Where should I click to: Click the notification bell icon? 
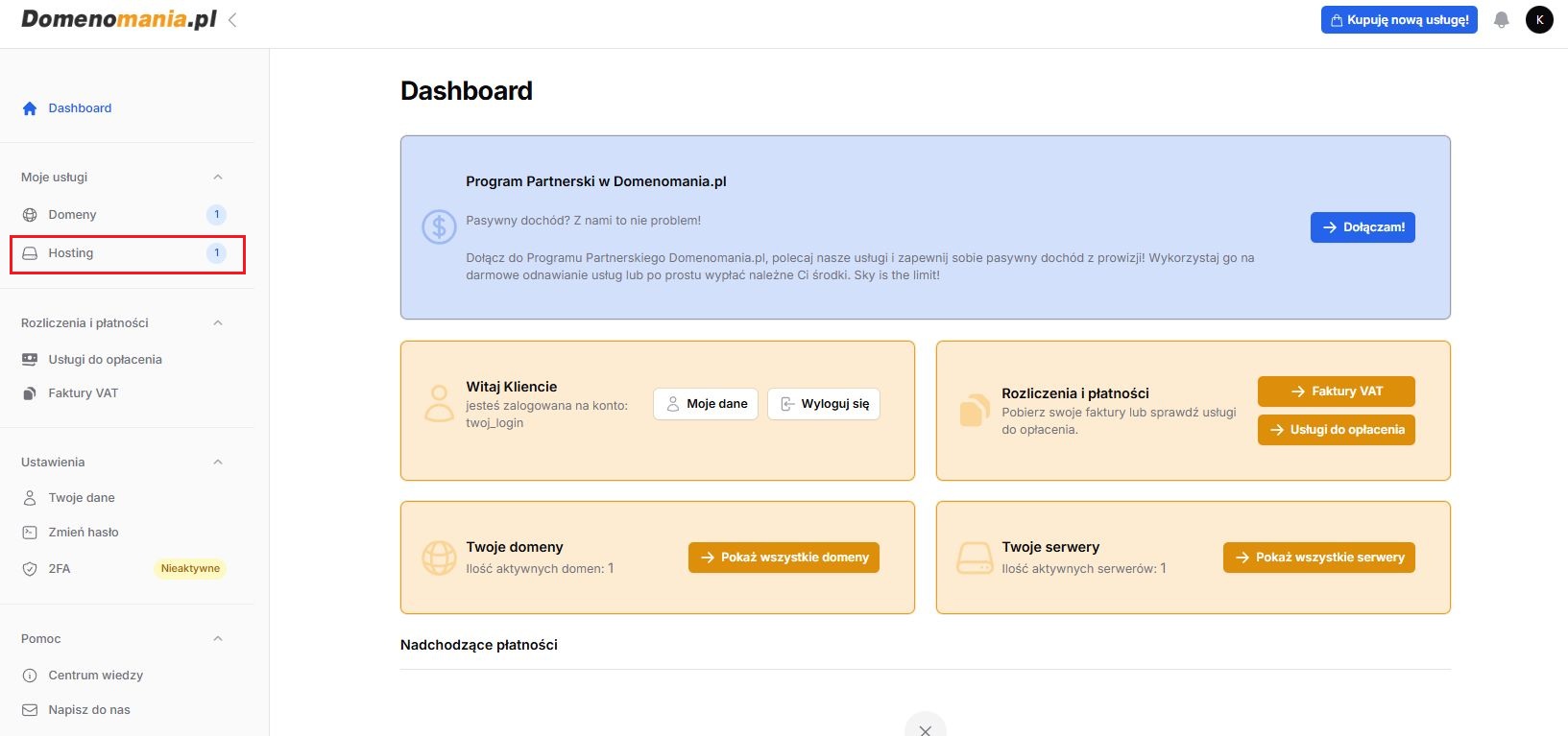click(x=1502, y=20)
